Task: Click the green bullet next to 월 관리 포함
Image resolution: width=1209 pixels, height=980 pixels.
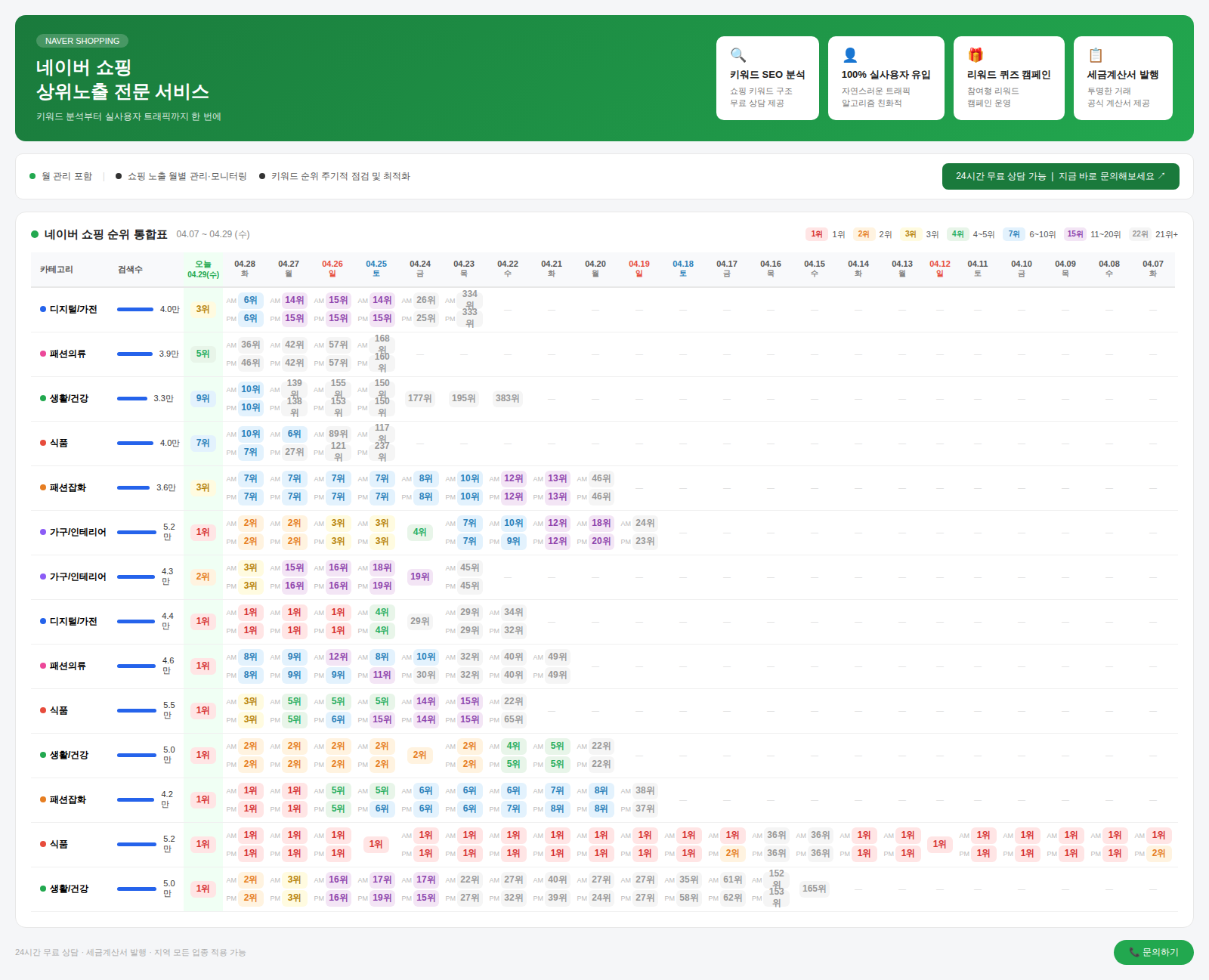Action: [32, 176]
